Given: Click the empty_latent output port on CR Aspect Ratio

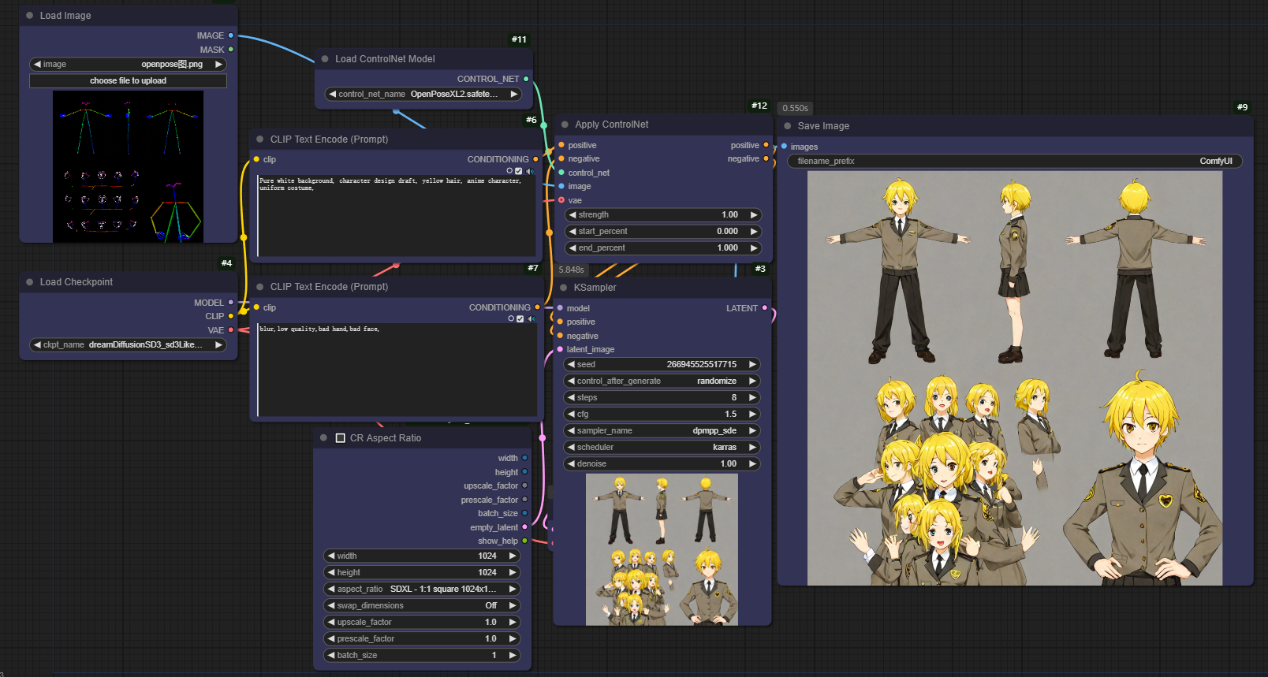Looking at the screenshot, I should (524, 527).
